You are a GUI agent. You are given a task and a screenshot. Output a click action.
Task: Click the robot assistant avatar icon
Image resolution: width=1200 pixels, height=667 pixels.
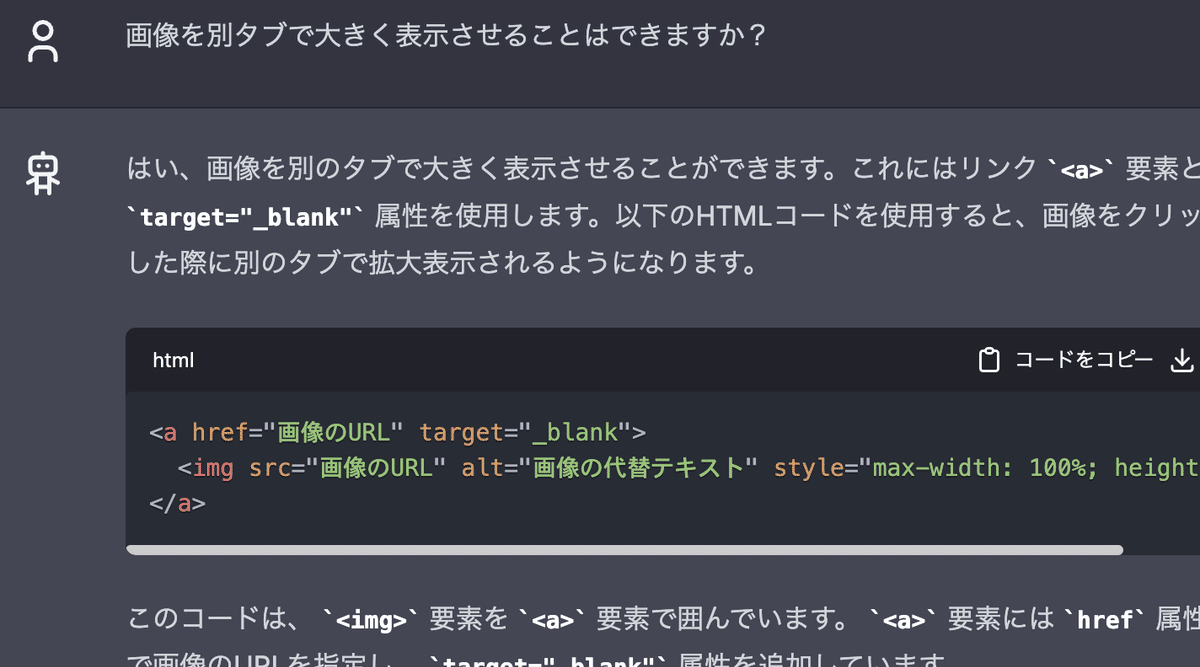pyautogui.click(x=43, y=173)
